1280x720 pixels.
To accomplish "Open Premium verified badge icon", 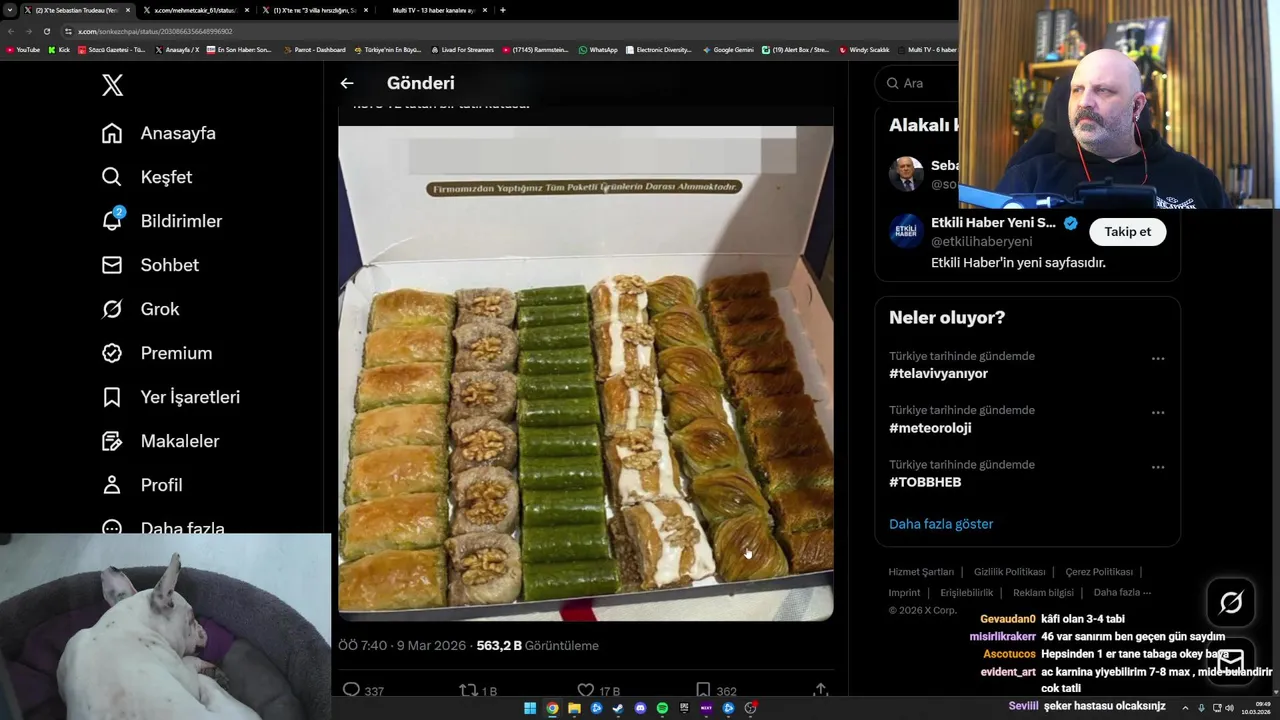I will (112, 353).
